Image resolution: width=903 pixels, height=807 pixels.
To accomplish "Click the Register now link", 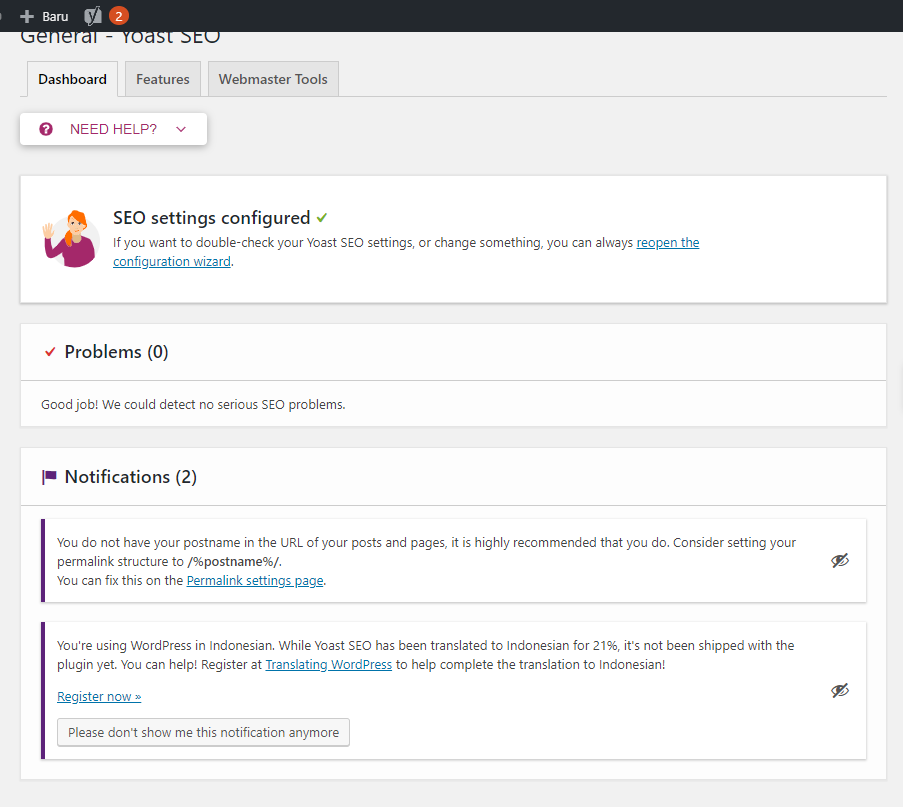I will [99, 697].
